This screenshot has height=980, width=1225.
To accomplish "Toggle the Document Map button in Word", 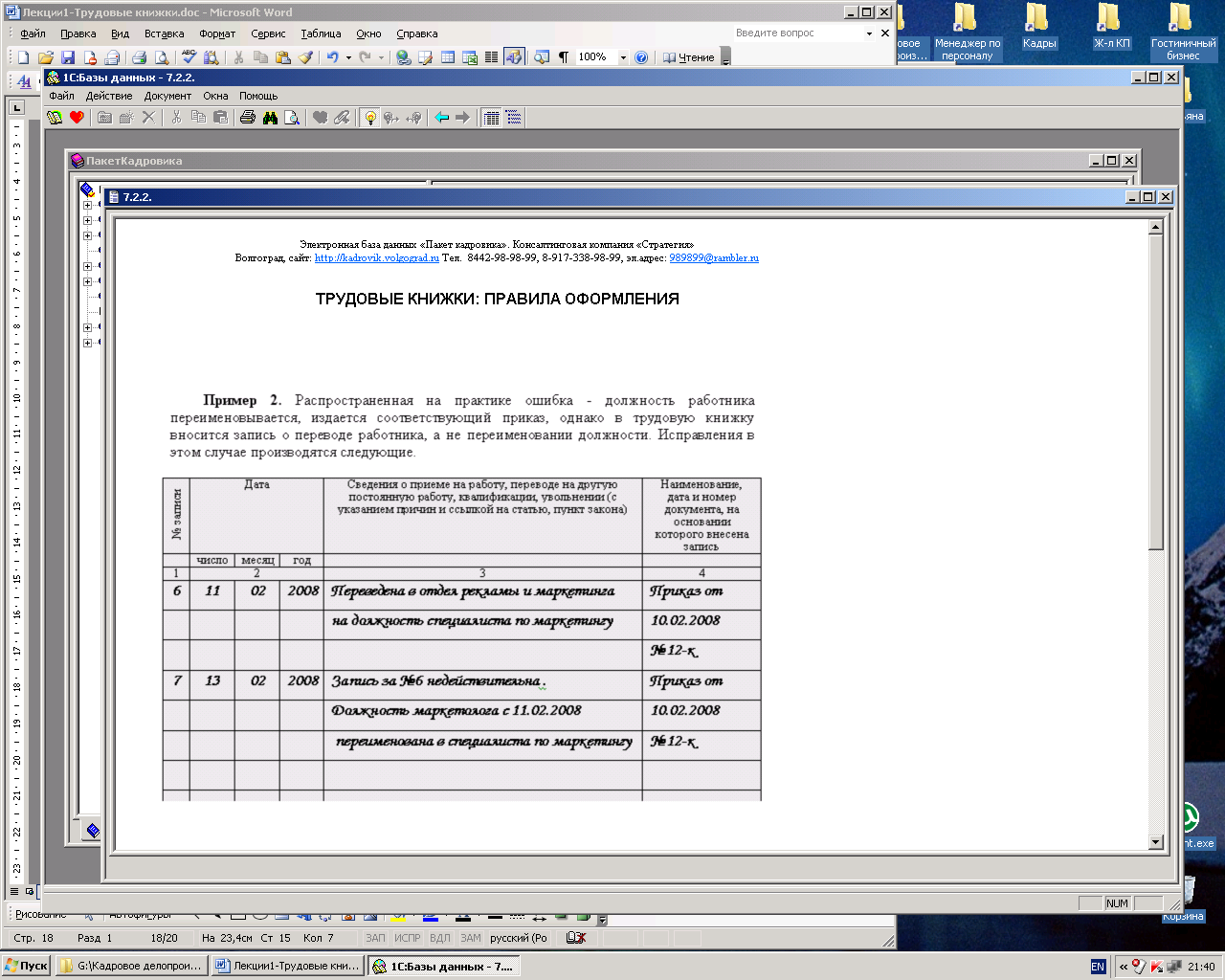I will click(x=541, y=57).
